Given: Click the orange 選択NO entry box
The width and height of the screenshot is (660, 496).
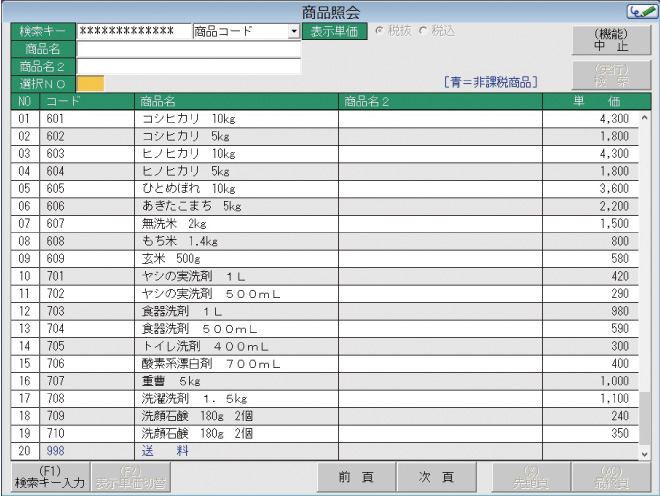Looking at the screenshot, I should pos(89,82).
